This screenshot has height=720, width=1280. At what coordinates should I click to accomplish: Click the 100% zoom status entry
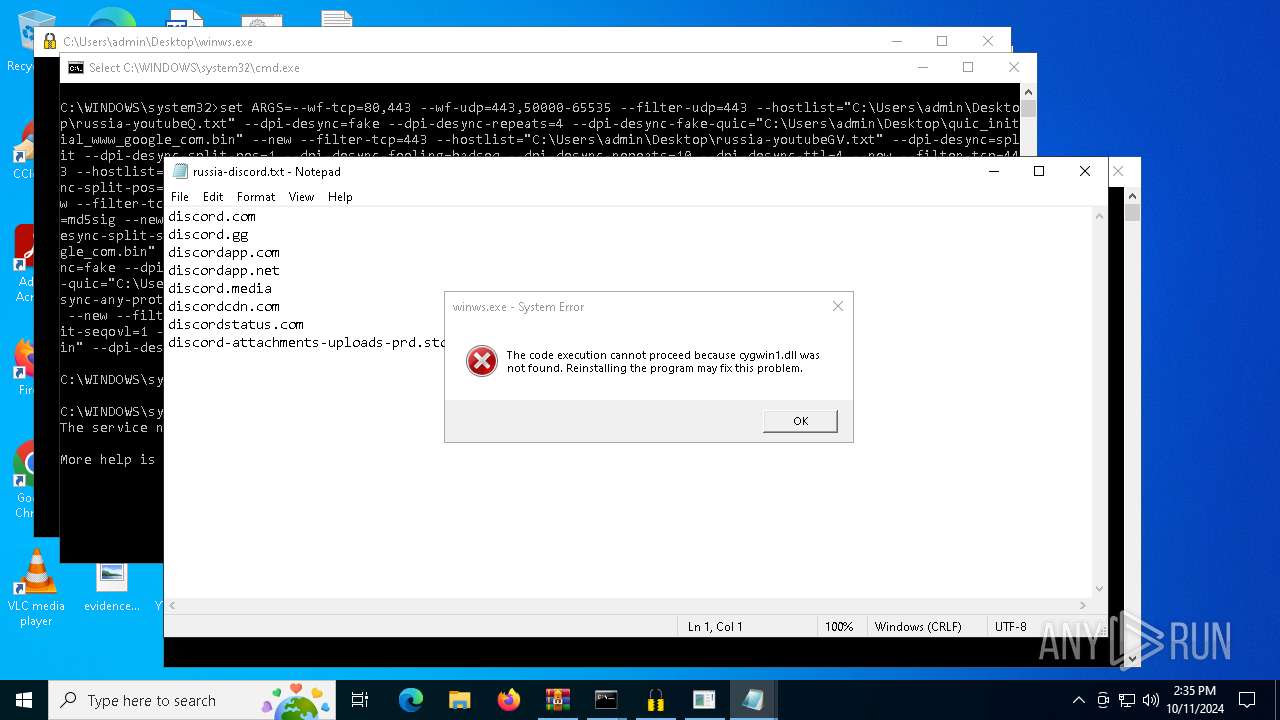(x=839, y=627)
